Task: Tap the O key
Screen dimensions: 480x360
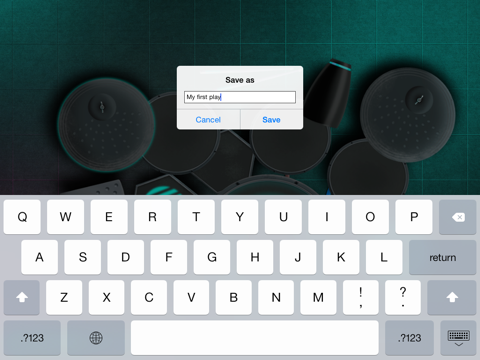Action: pos(370,217)
